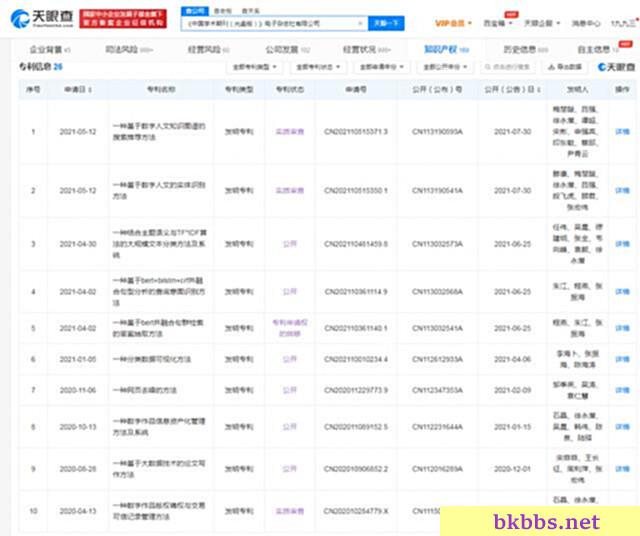Open 详情 link for patent row 8
640x536 pixels.
(622, 427)
